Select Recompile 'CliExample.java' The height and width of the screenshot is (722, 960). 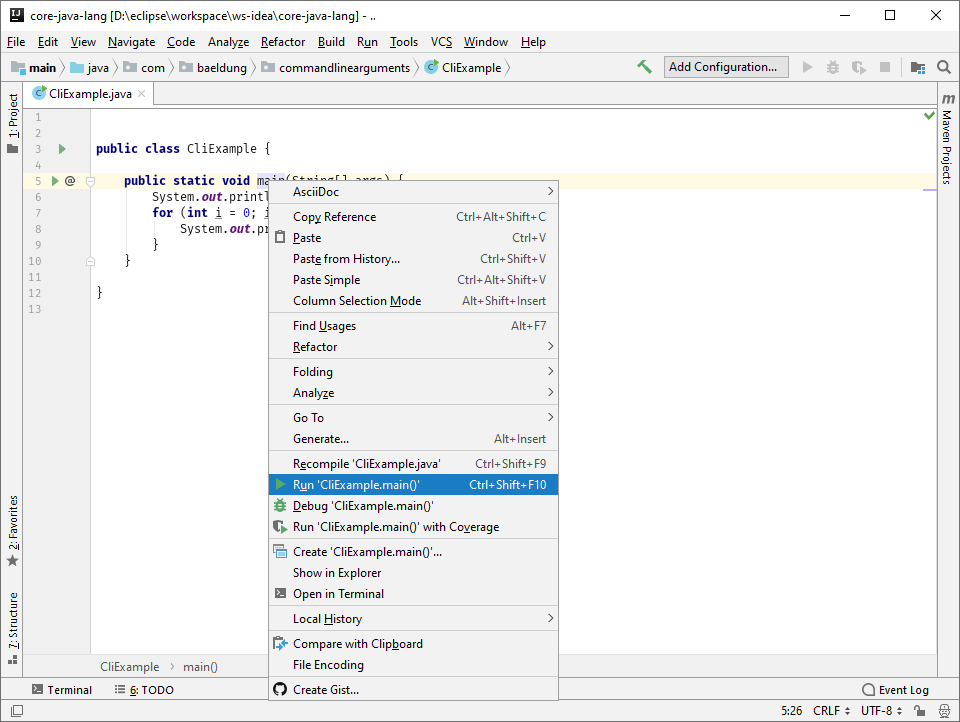point(414,464)
